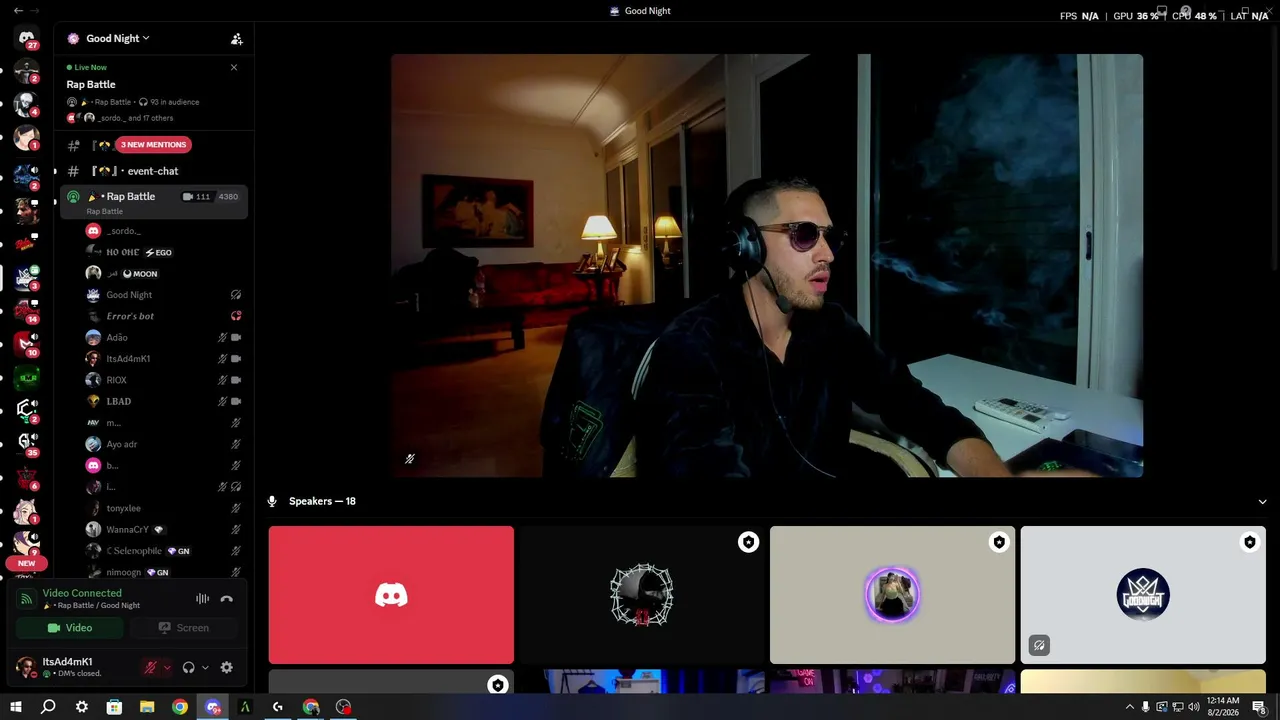Toggle the microphone mute button
Screen dimensions: 1280x720
(151, 667)
